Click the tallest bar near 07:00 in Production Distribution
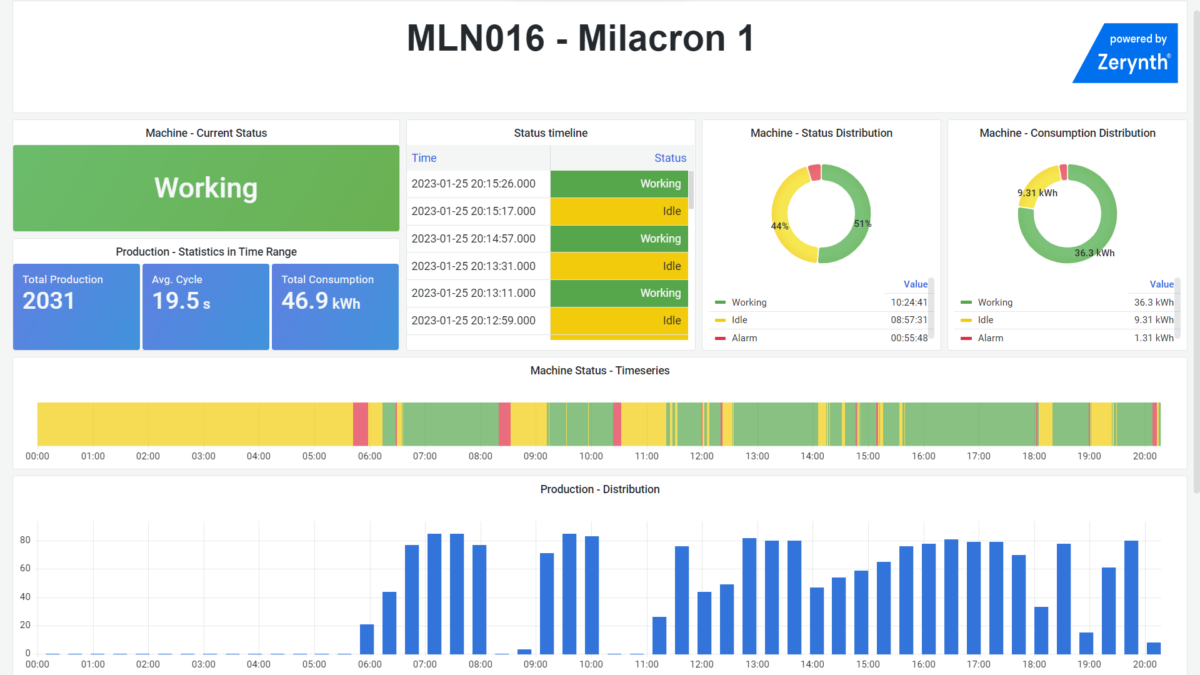This screenshot has width=1200, height=675. 434,590
